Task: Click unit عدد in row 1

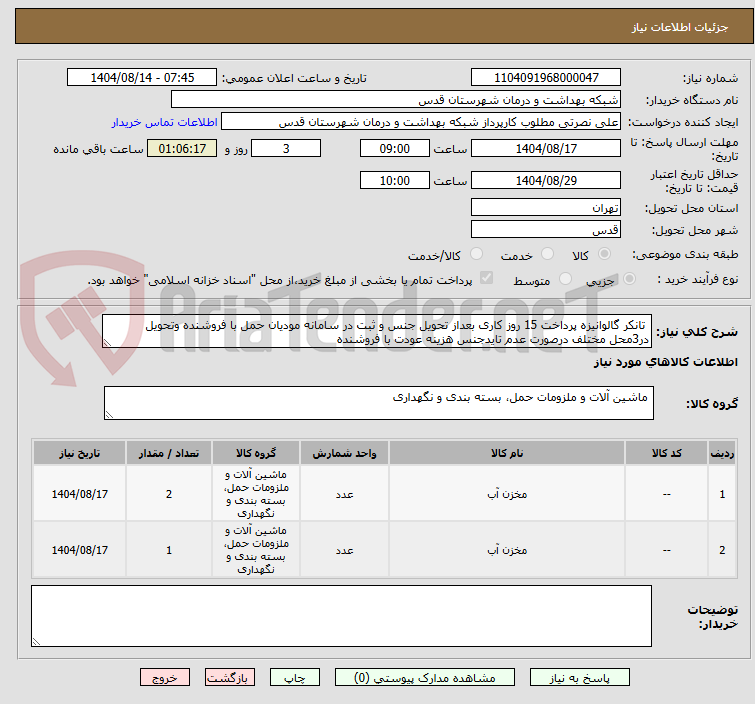Action: click(x=344, y=495)
